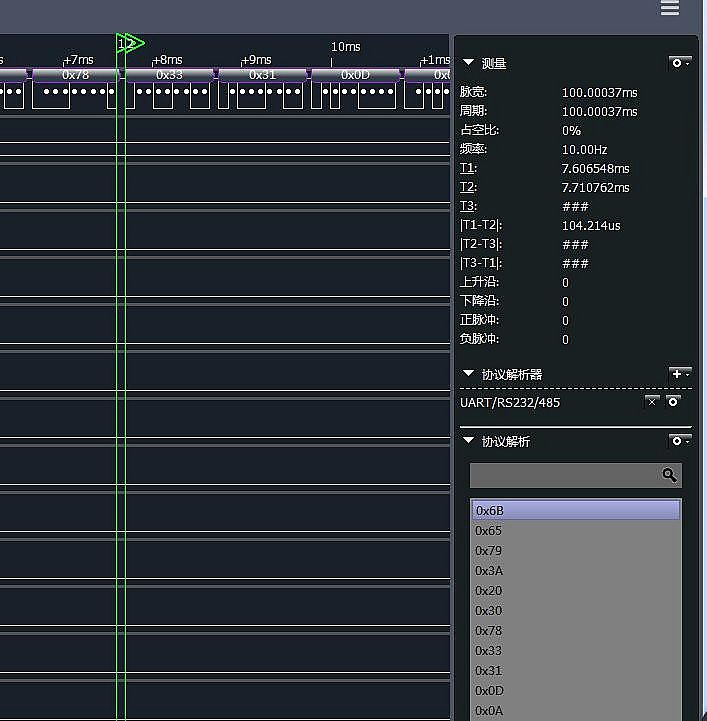
Task: Click the T1 marker label link
Action: click(x=467, y=169)
